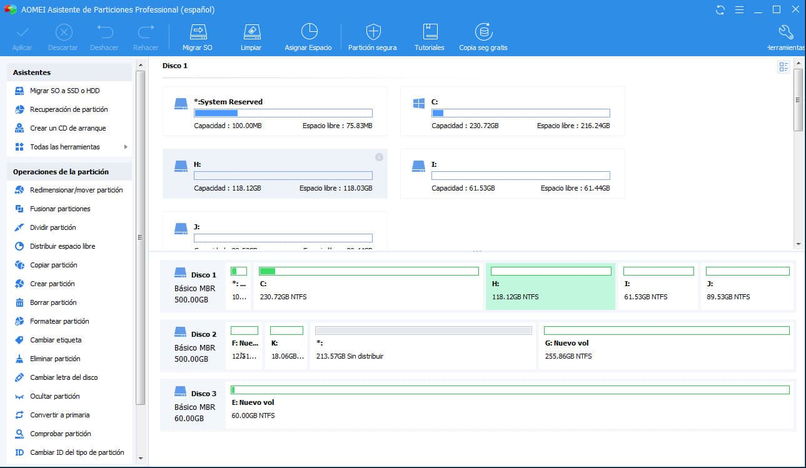Toggle the disk view layout icon
Viewport: 806px width, 468px height.
pyautogui.click(x=783, y=67)
